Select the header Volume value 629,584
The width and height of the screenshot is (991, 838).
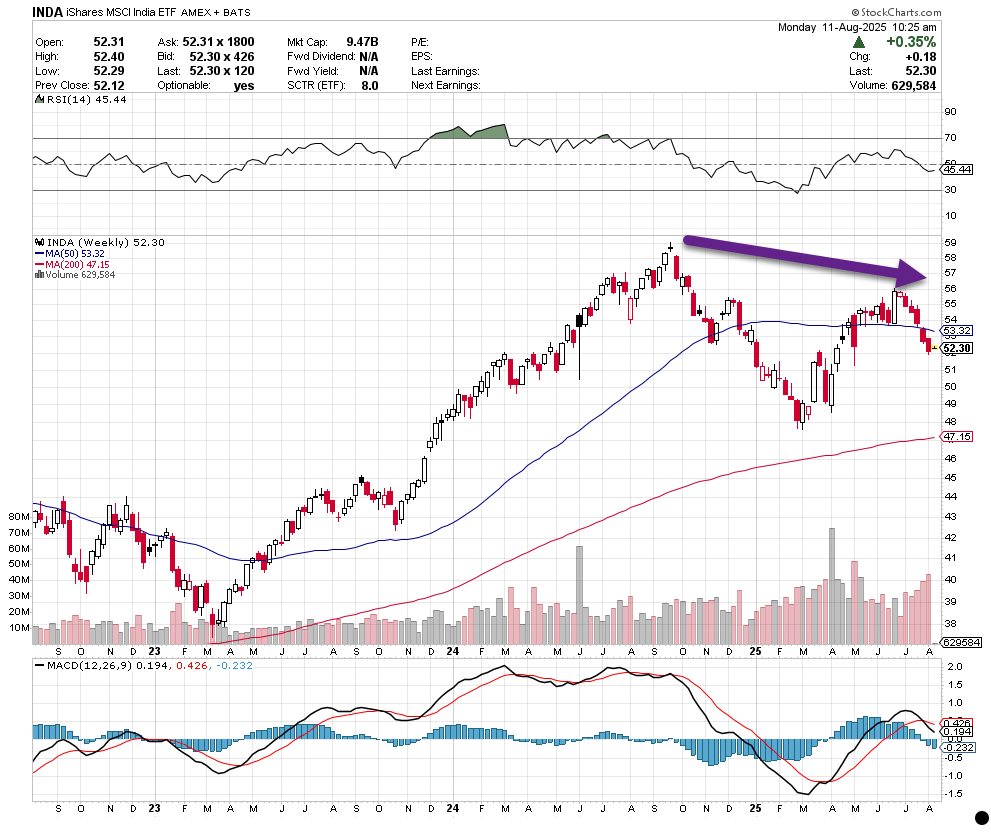914,86
